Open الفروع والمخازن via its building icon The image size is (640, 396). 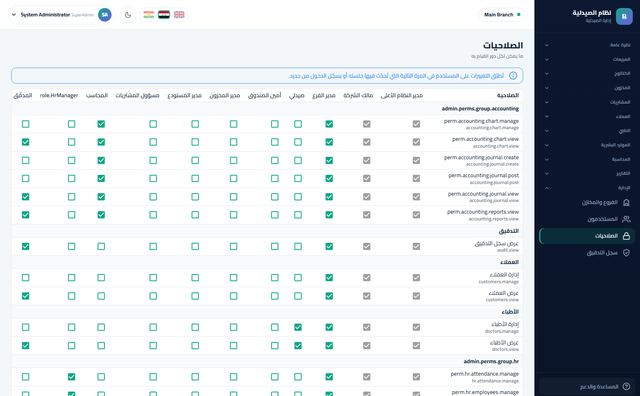[x=626, y=202]
